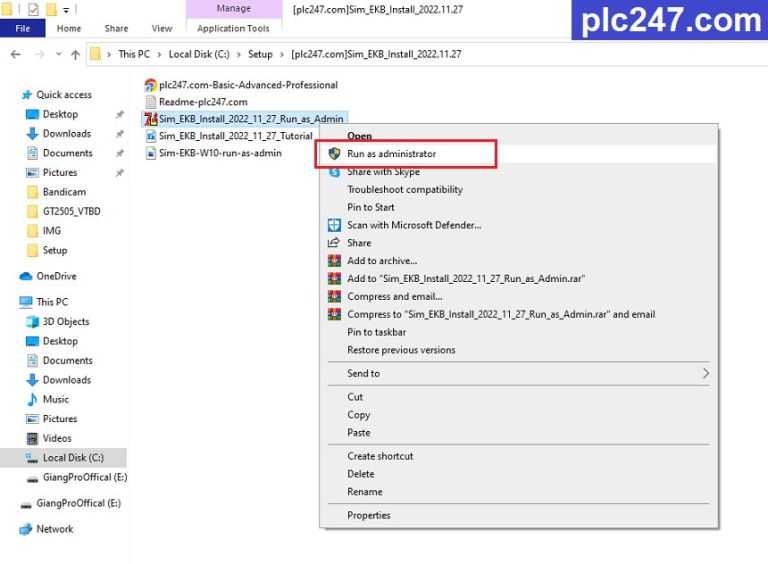The width and height of the screenshot is (768, 564).
Task: Click the Up arrow to go to the parent folder
Action: coord(75,54)
